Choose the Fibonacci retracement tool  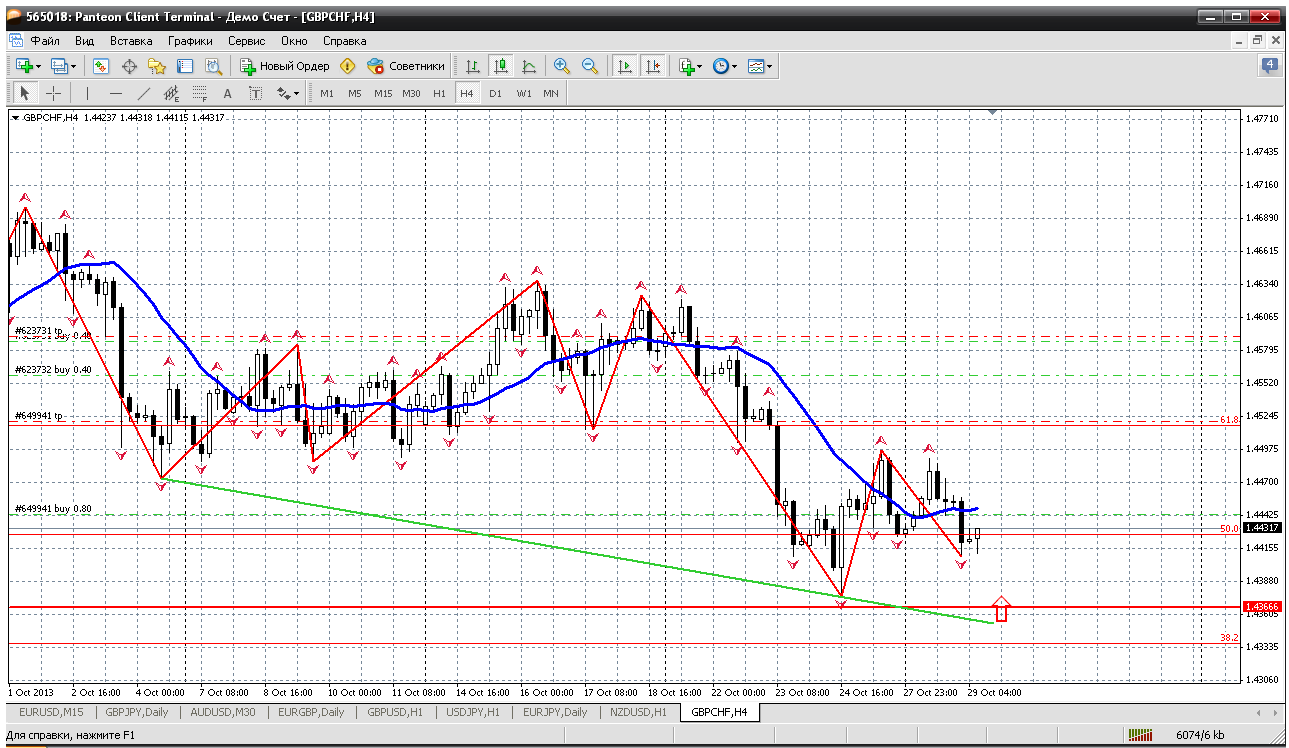point(199,93)
